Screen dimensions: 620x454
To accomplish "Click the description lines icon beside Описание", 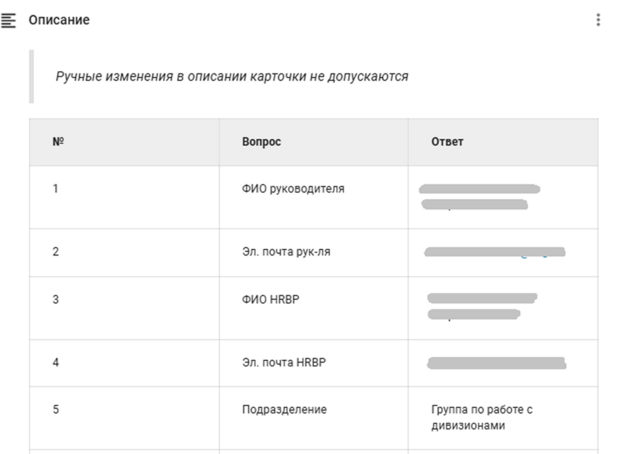I will pyautogui.click(x=8, y=20).
